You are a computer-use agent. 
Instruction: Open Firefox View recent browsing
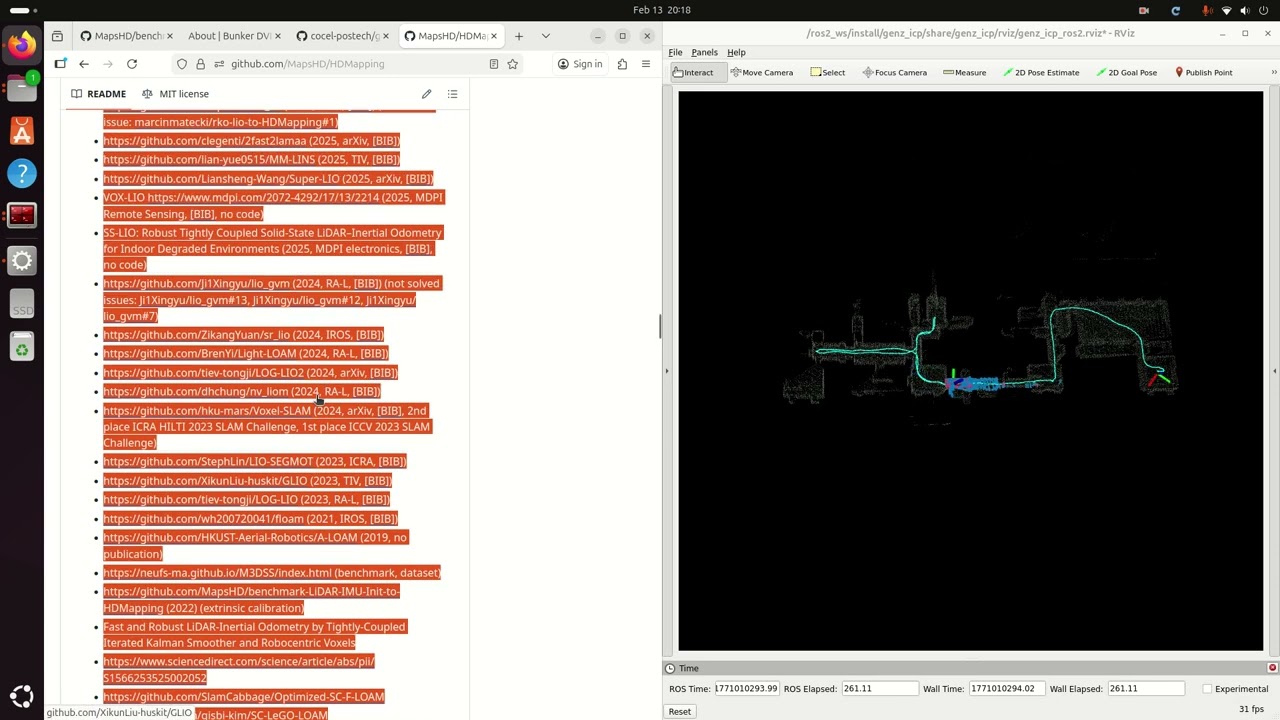57,36
